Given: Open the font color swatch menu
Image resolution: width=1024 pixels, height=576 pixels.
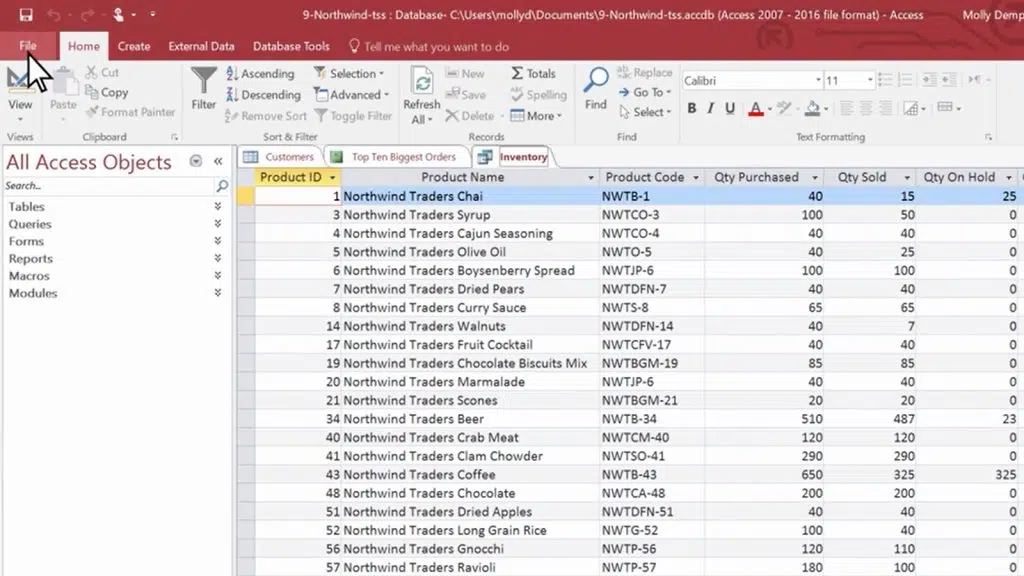Looking at the screenshot, I should coord(769,110).
